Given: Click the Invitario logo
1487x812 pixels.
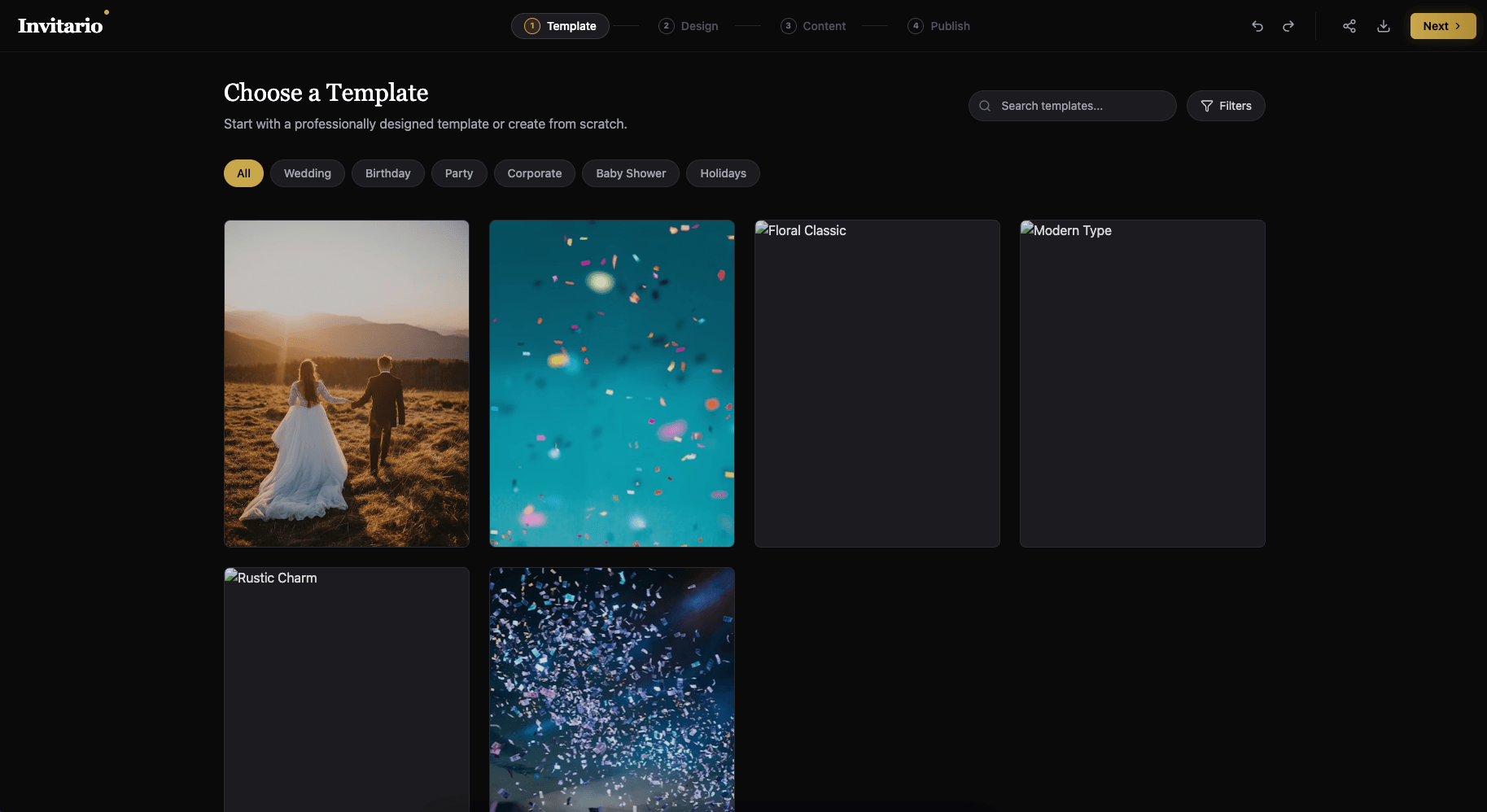Looking at the screenshot, I should coord(61,26).
